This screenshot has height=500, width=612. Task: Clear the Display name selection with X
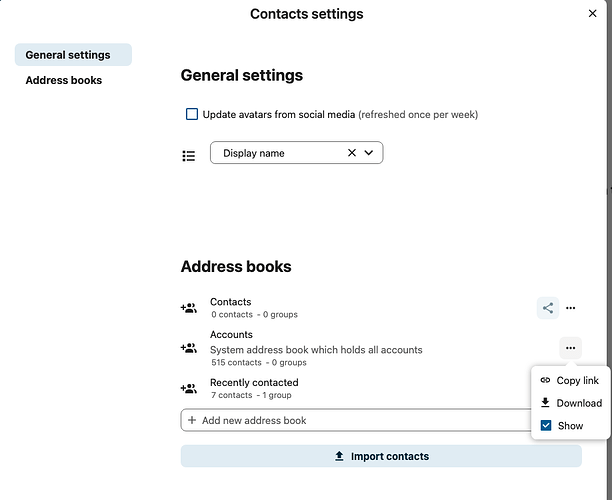352,153
